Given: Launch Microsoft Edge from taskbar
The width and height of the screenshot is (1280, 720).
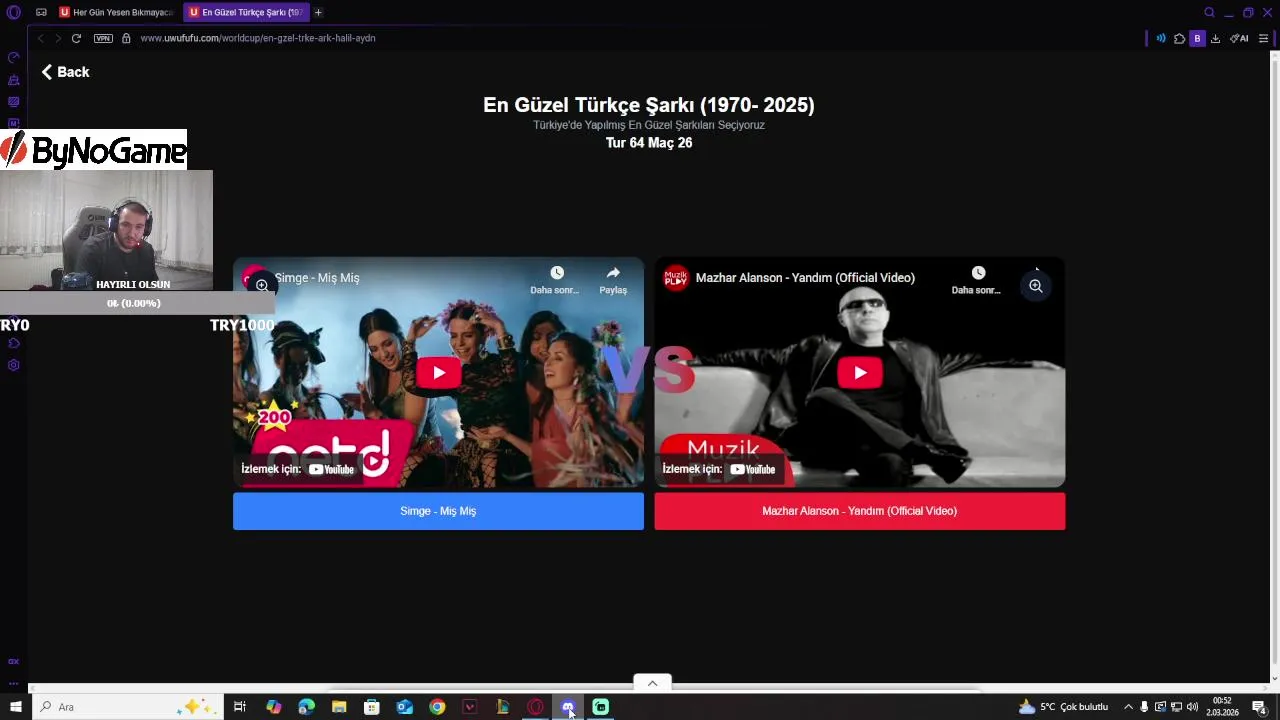Looking at the screenshot, I should [306, 707].
